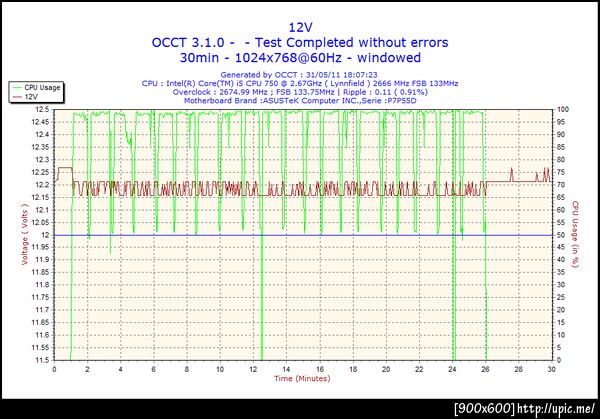
Task: Click the green CPU Usage legend line swatch
Action: click(x=17, y=88)
